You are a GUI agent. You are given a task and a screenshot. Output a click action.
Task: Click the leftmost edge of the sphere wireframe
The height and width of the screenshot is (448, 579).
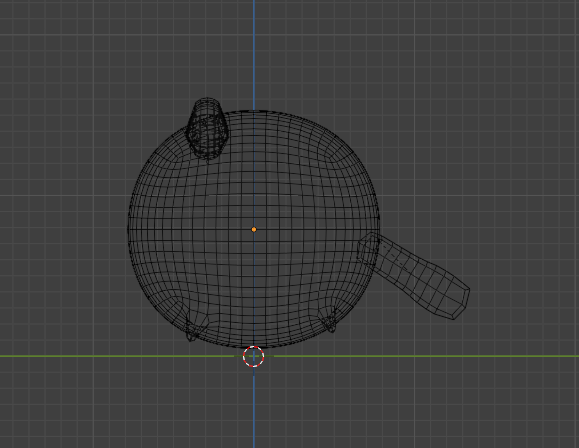pyautogui.click(x=129, y=229)
